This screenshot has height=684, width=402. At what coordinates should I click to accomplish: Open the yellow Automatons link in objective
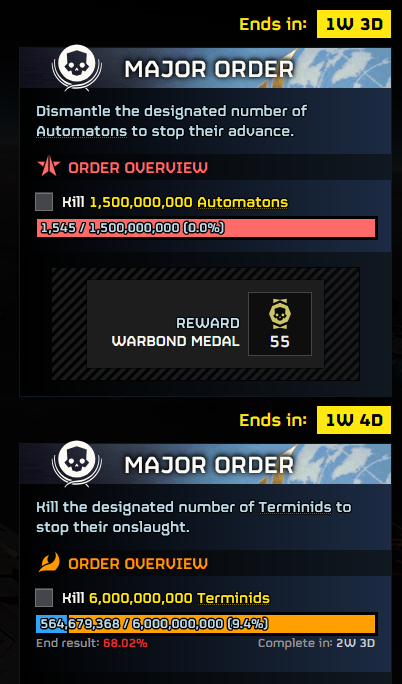pyautogui.click(x=242, y=202)
